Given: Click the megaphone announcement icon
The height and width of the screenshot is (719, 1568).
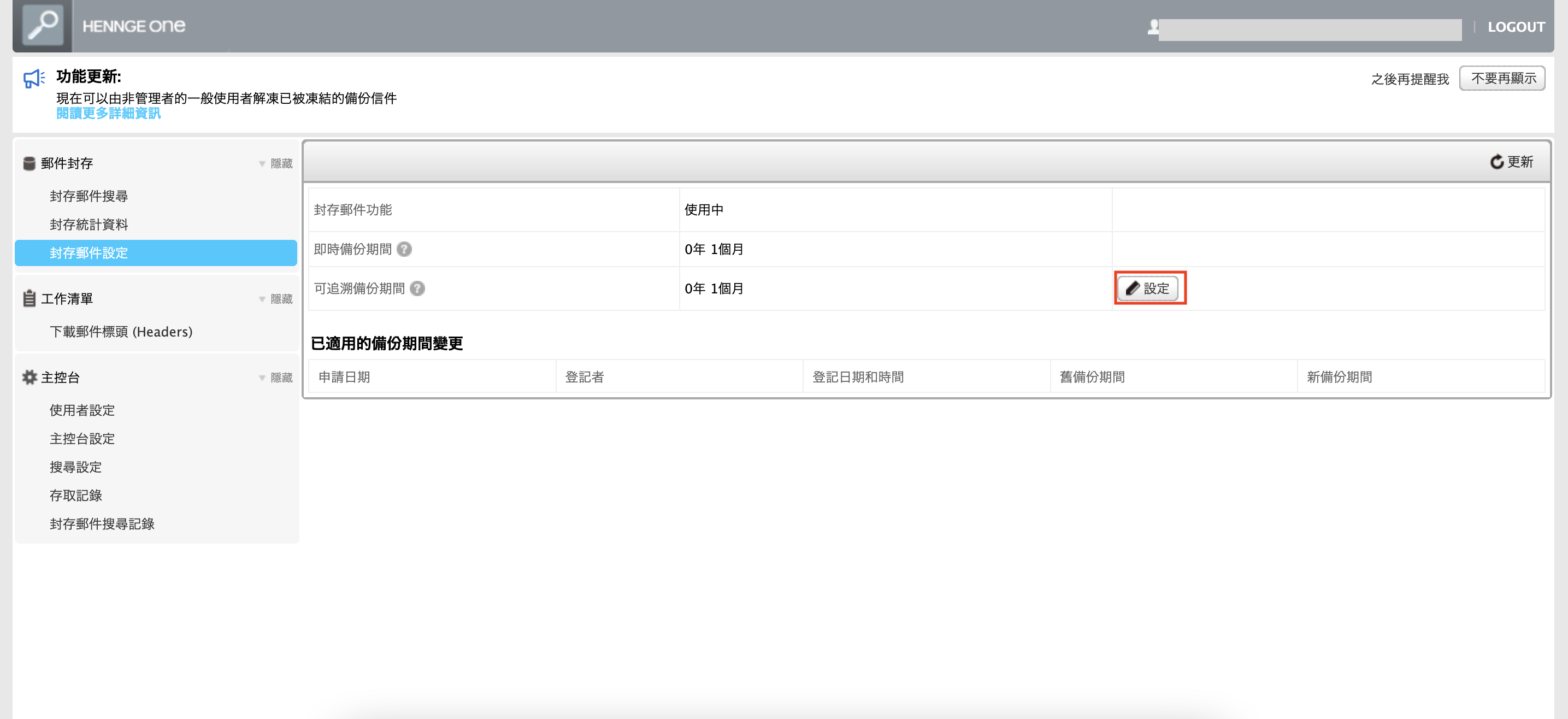Looking at the screenshot, I should [x=34, y=79].
